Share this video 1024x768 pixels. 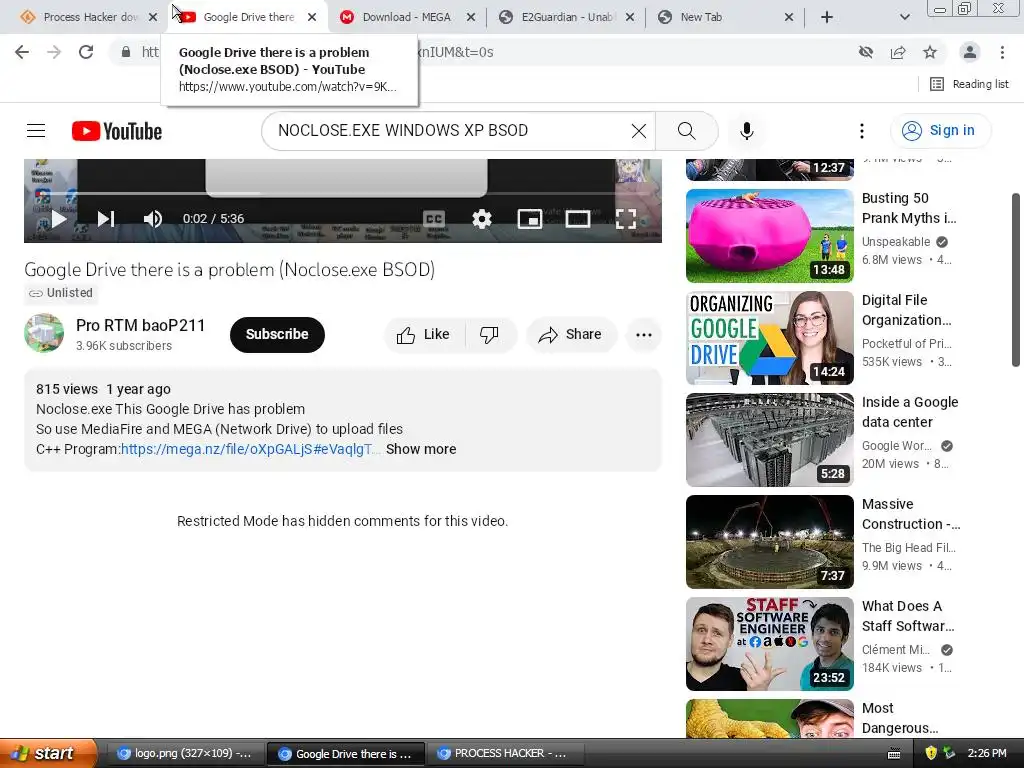[x=570, y=334]
